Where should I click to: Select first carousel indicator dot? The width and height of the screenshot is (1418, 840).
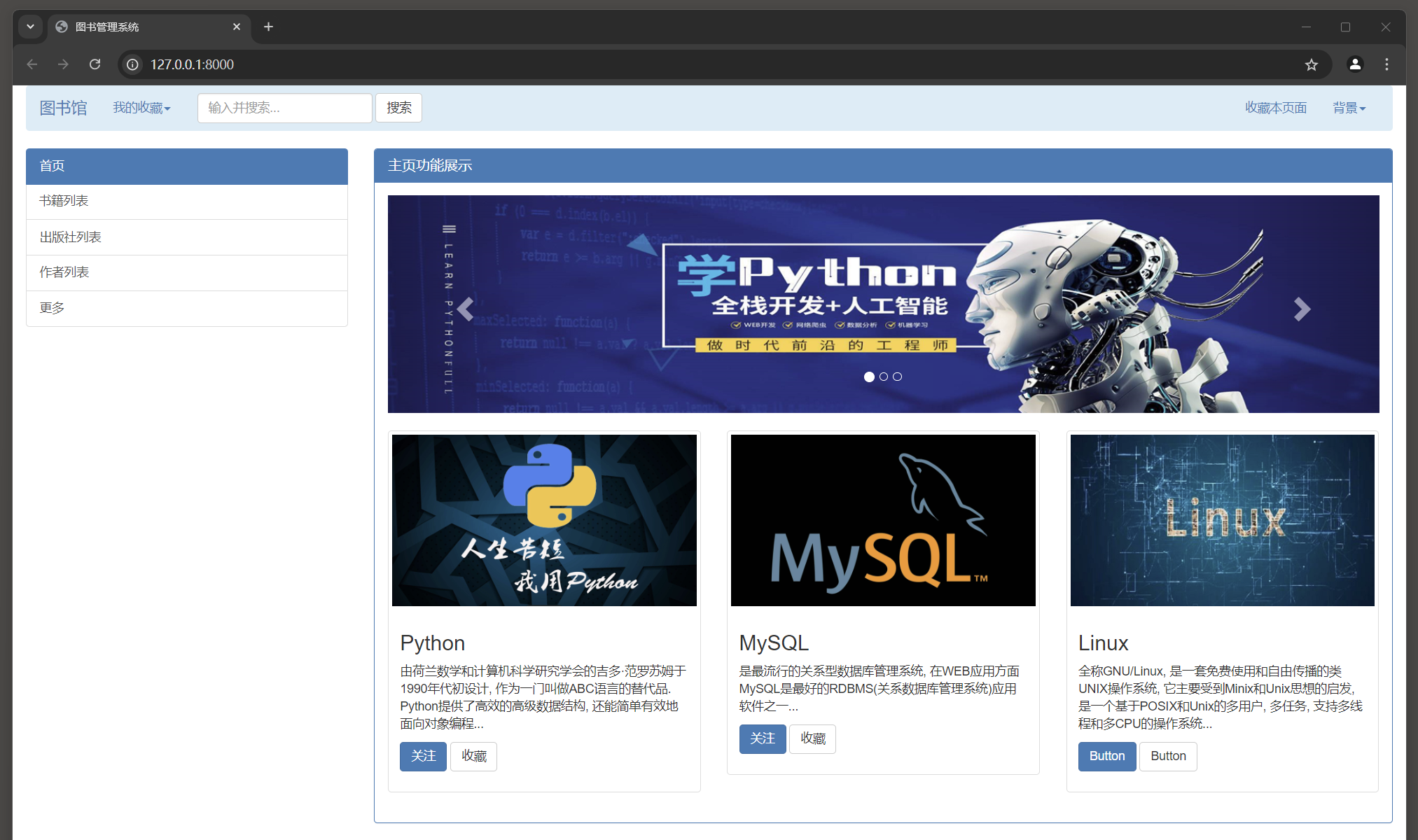(869, 377)
